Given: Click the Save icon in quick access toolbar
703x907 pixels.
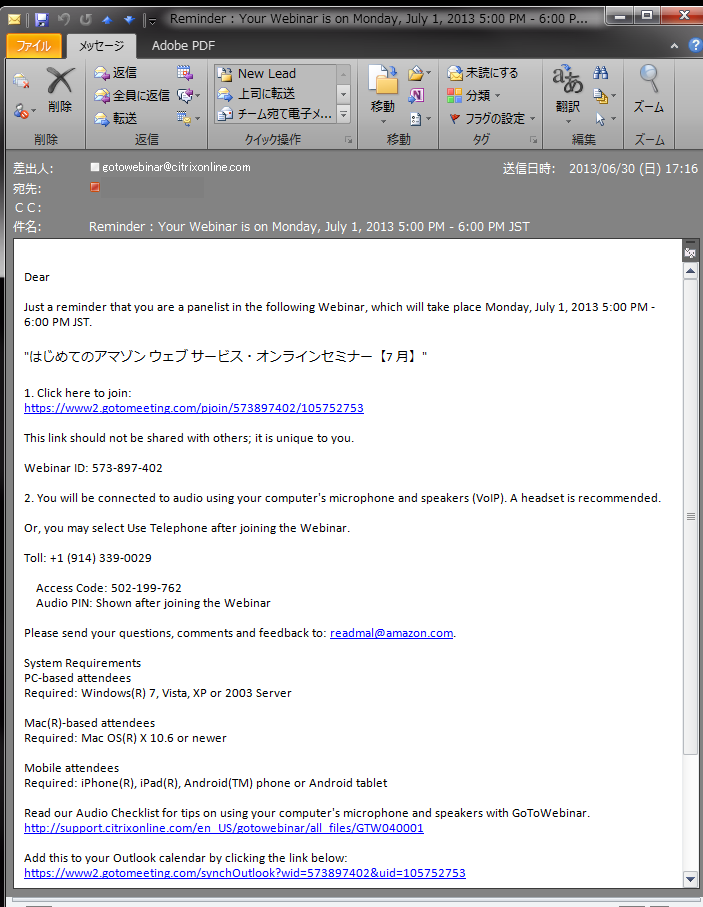Looking at the screenshot, I should point(41,20).
